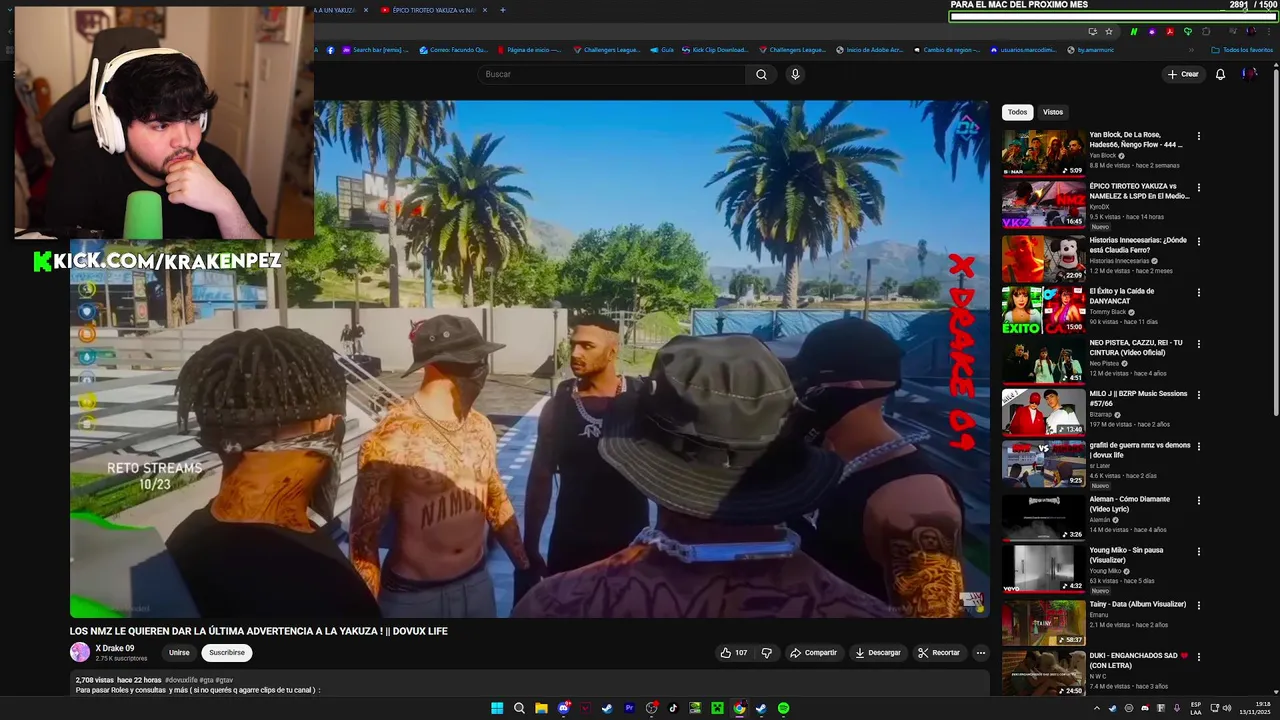Open Young Miko Sin pausa thumbnail
The image size is (1280, 720).
pos(1043,568)
